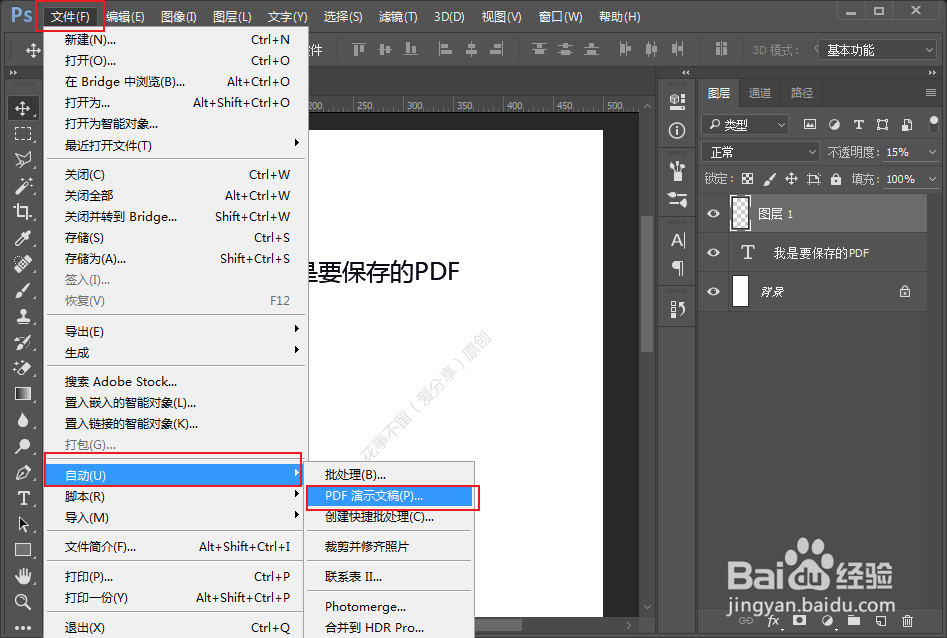
Task: Select the Horizontal Type tool
Action: (23, 498)
